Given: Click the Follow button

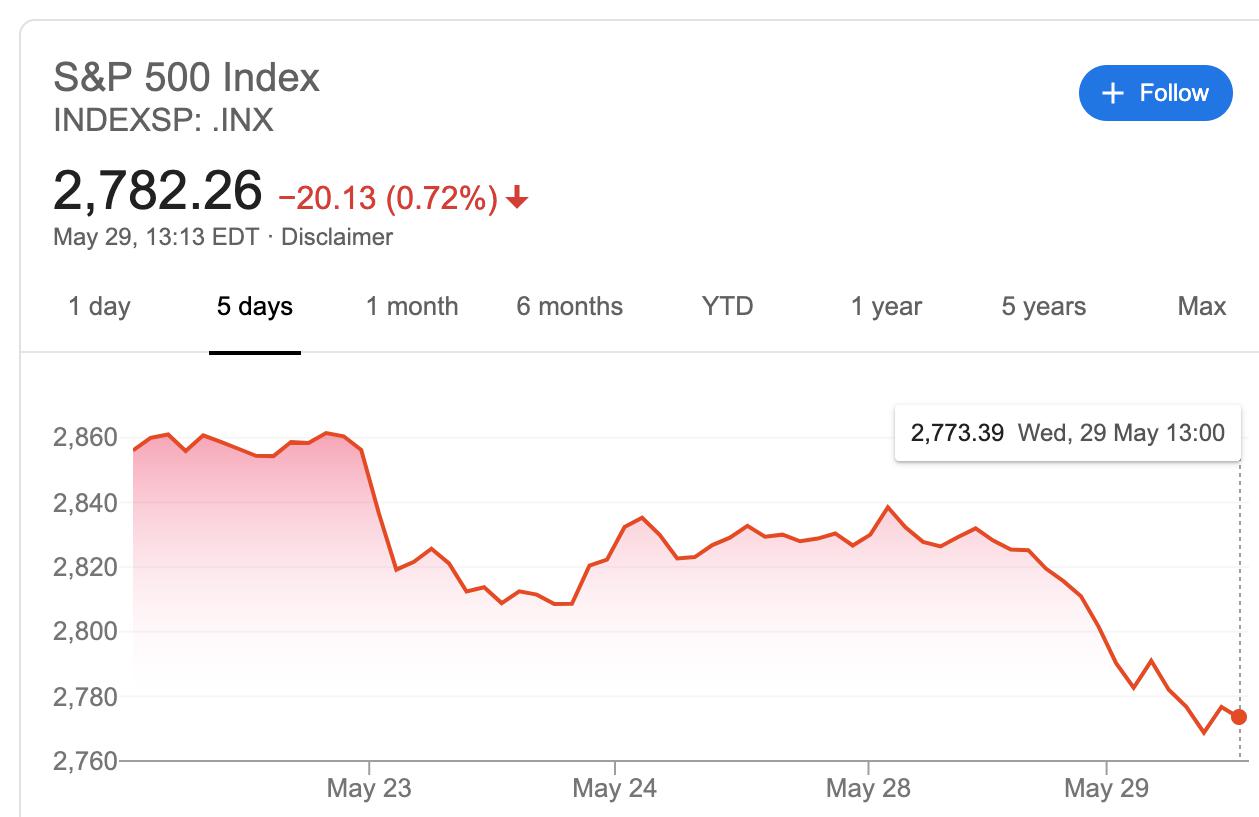Looking at the screenshot, I should (1155, 93).
